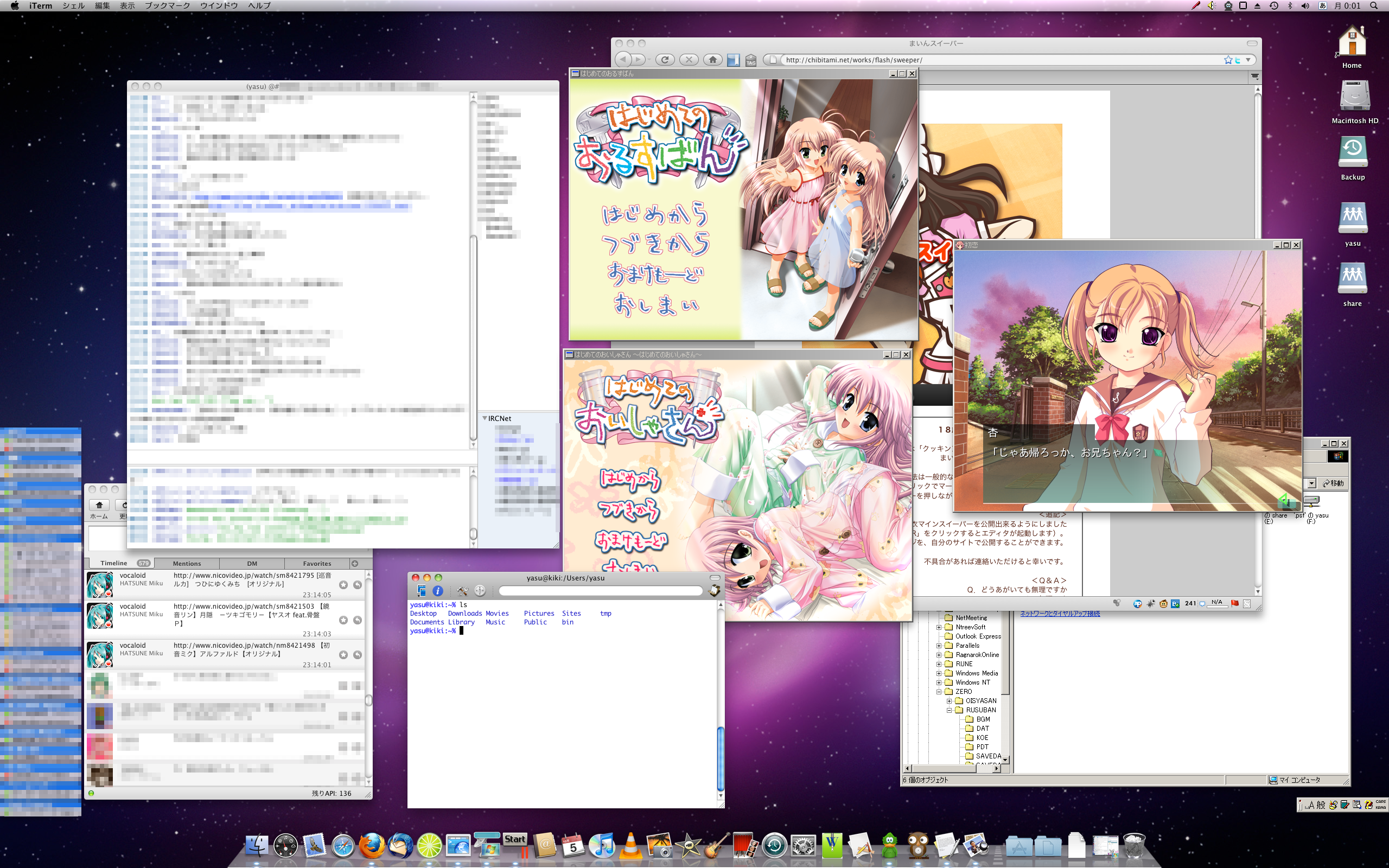
Task: Open the URL bar history dropdown arrow
Action: [1248, 60]
